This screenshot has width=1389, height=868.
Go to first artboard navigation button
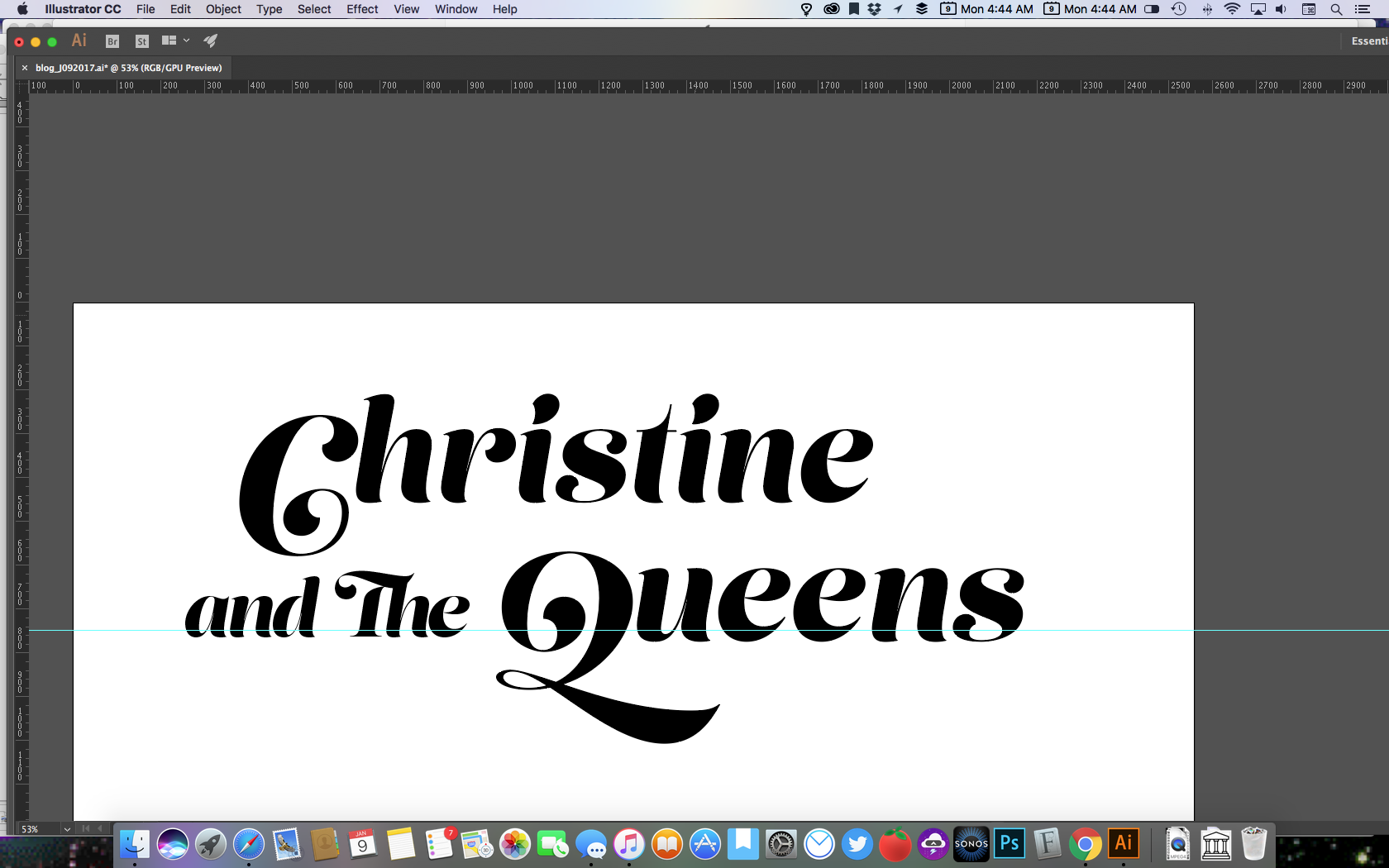tap(85, 828)
